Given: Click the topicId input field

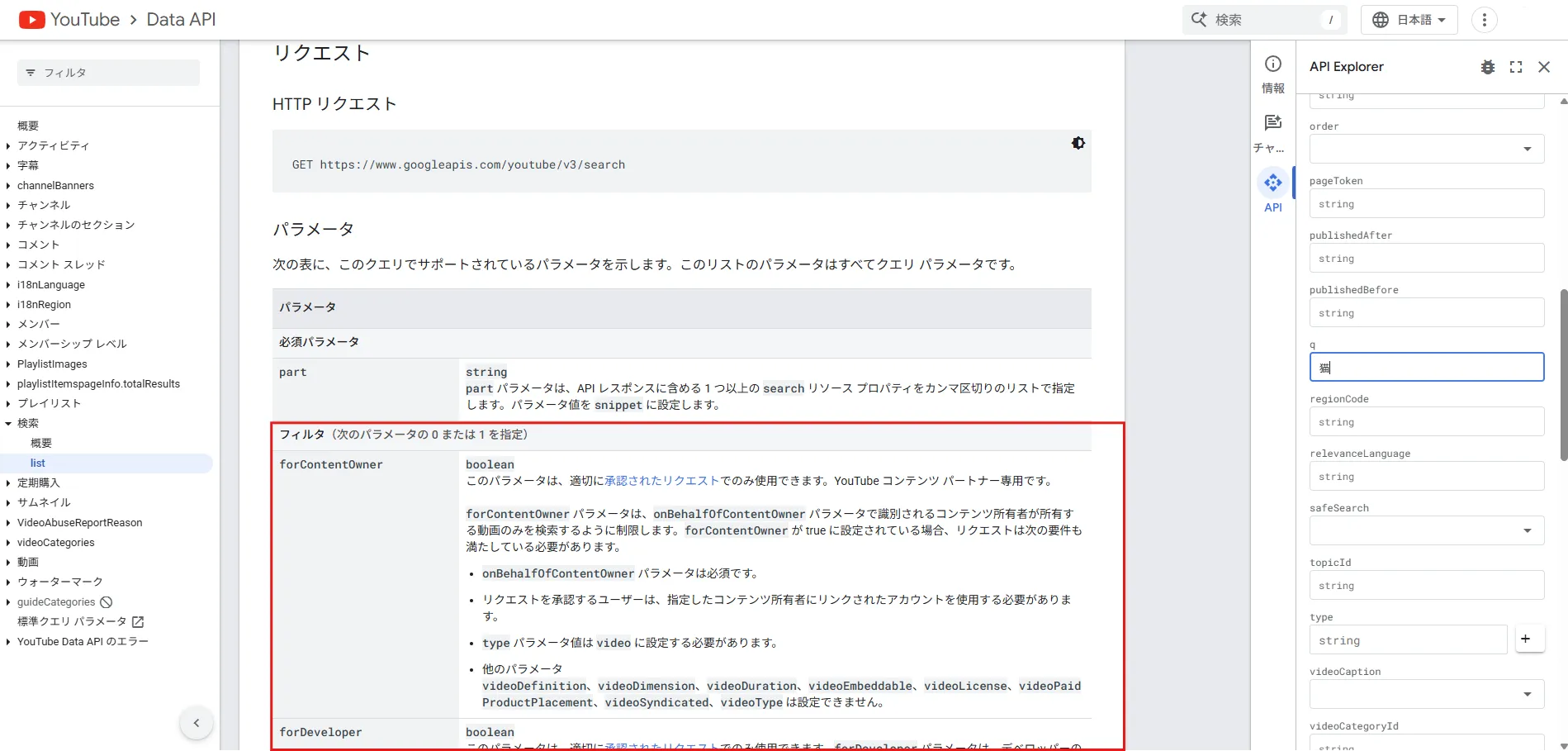Looking at the screenshot, I should tap(1427, 585).
